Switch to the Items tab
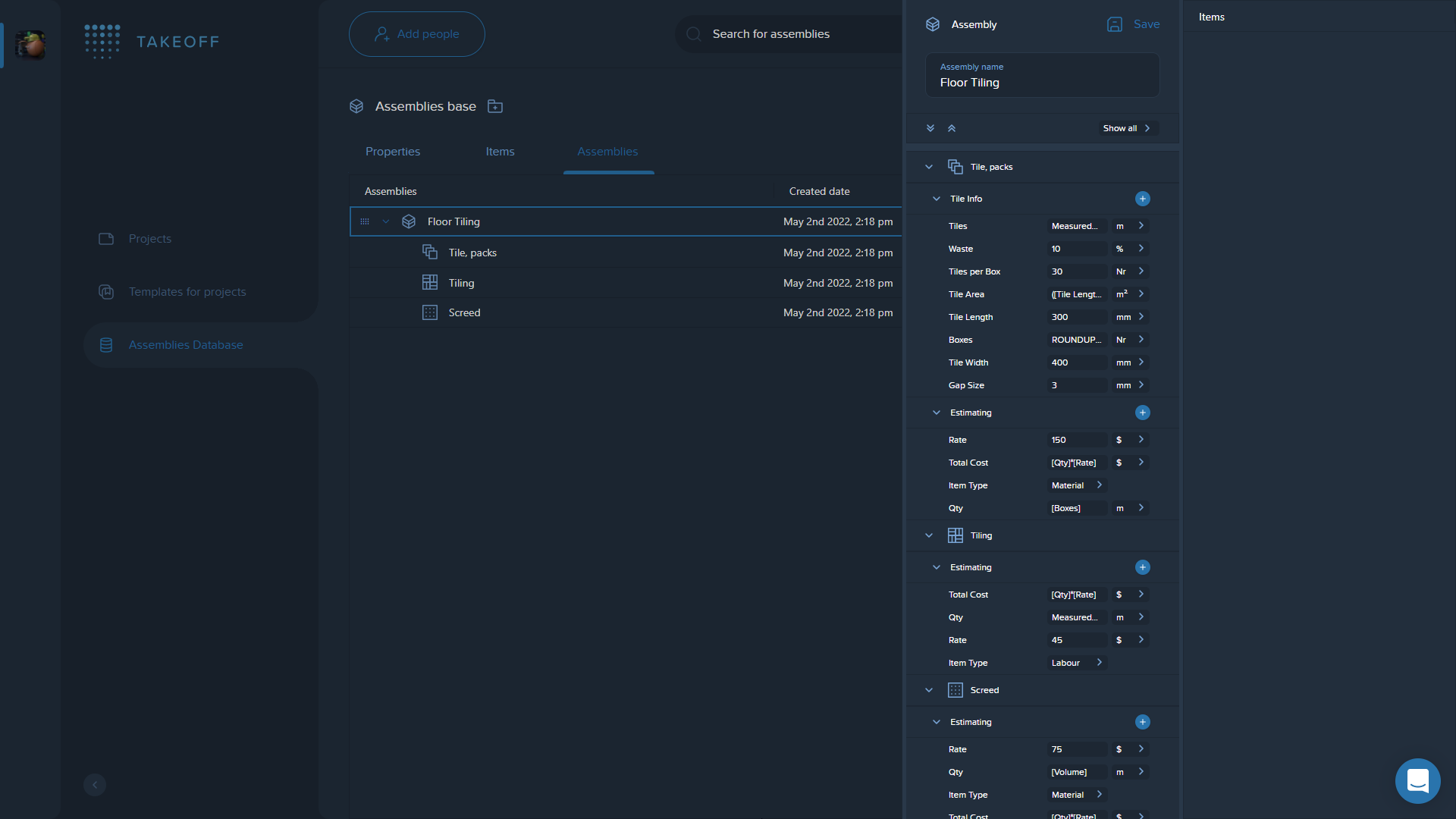 point(500,152)
